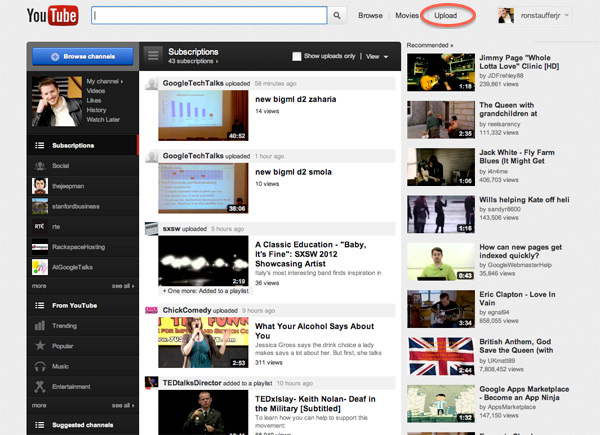Open How can new pages get indexed
This screenshot has height=435, width=600.
pos(520,251)
